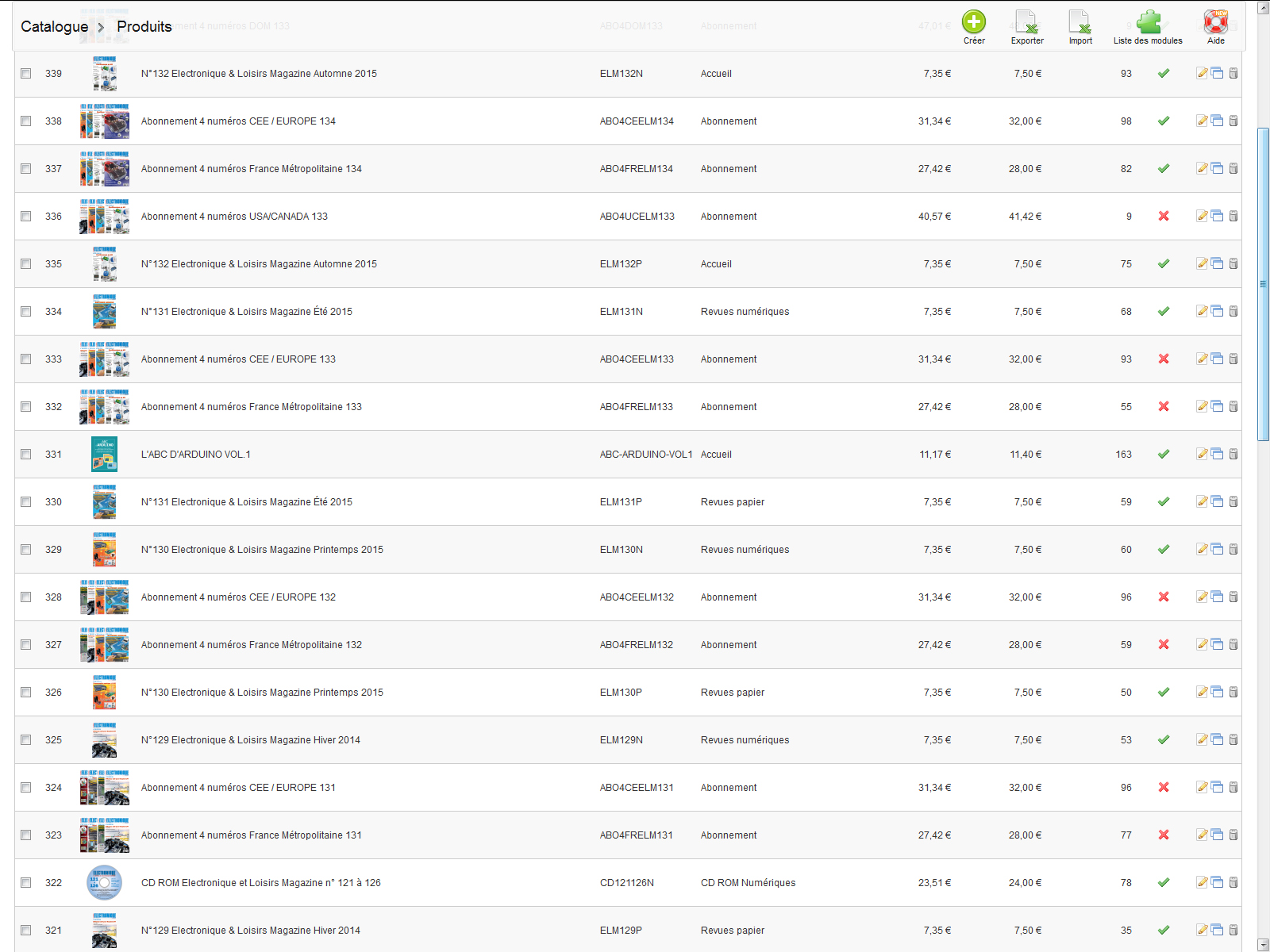The width and height of the screenshot is (1270, 952).
Task: Edit product 336 pencil icon
Action: pos(1202,216)
